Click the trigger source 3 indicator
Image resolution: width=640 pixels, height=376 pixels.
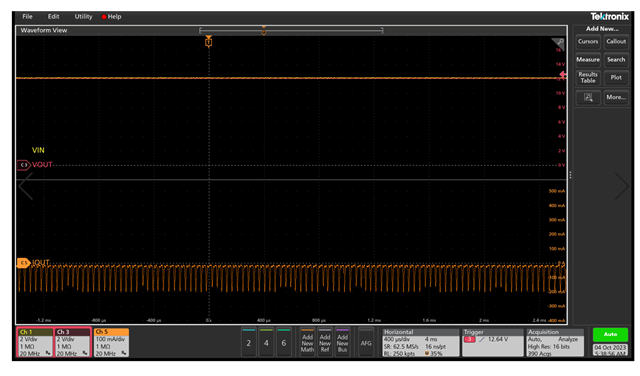[470, 339]
